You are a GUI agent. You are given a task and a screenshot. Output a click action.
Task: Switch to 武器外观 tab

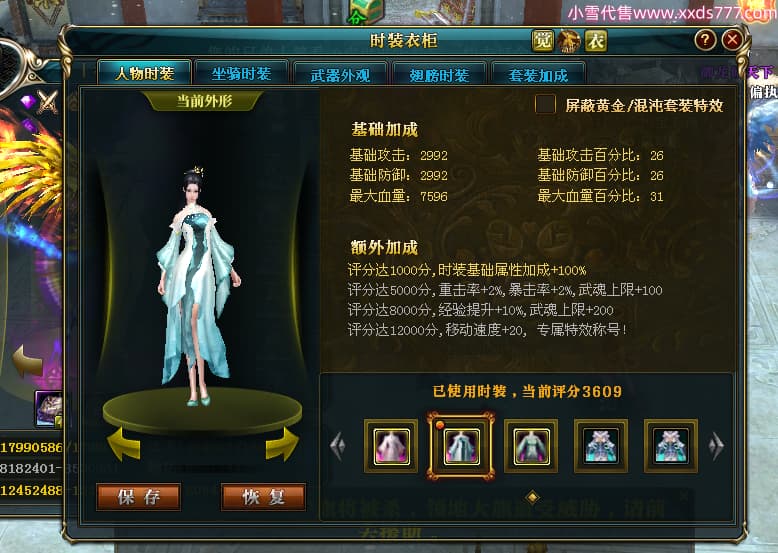[x=340, y=75]
